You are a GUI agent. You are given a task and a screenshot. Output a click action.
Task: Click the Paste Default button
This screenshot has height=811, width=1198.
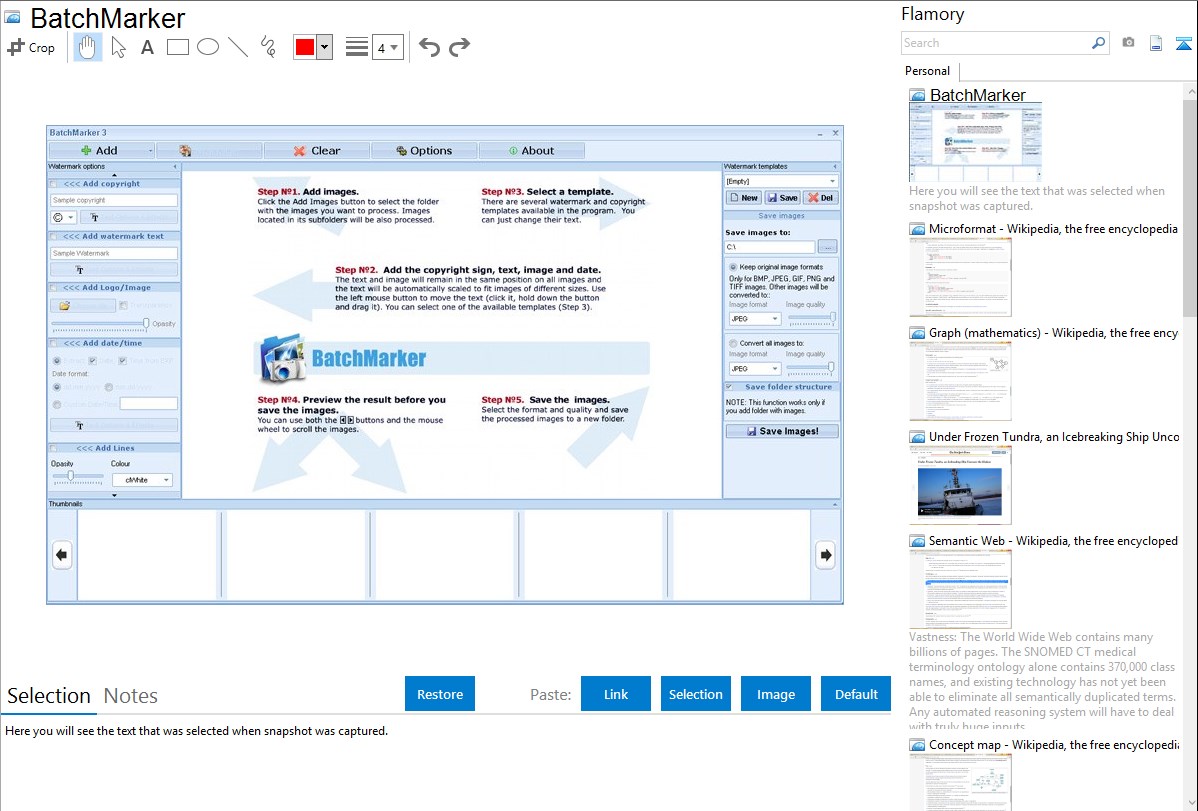point(856,693)
